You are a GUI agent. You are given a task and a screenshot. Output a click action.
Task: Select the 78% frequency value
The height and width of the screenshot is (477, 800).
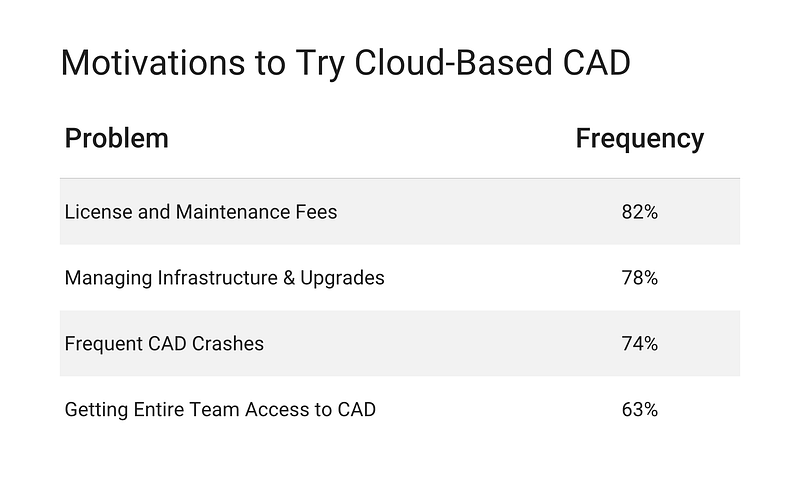(640, 278)
